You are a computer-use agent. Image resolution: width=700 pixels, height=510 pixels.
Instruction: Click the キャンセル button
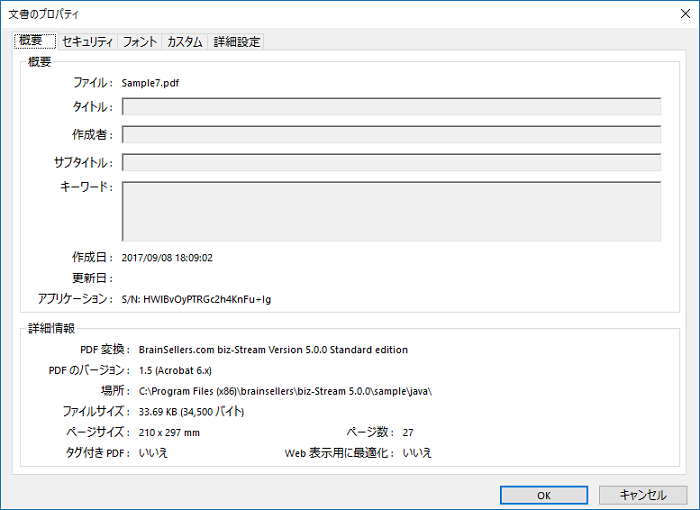[x=643, y=495]
